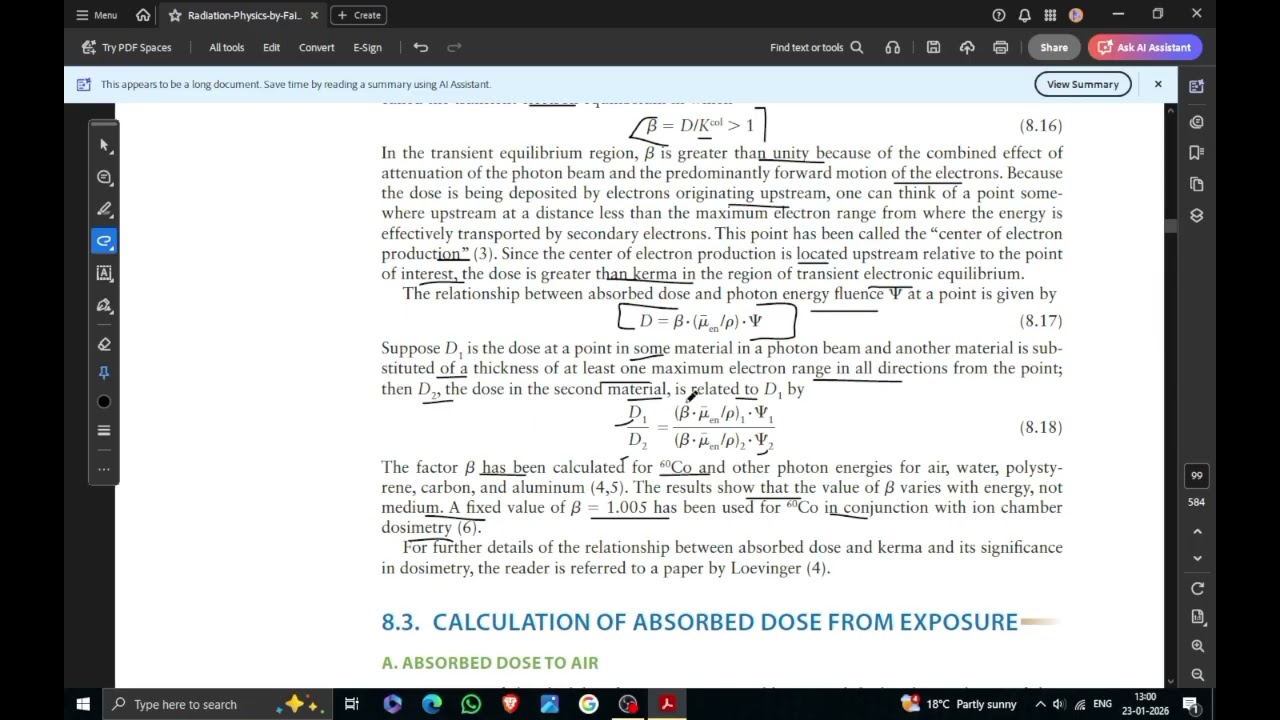Open the E-Sign tab
The height and width of the screenshot is (720, 1280).
click(367, 47)
